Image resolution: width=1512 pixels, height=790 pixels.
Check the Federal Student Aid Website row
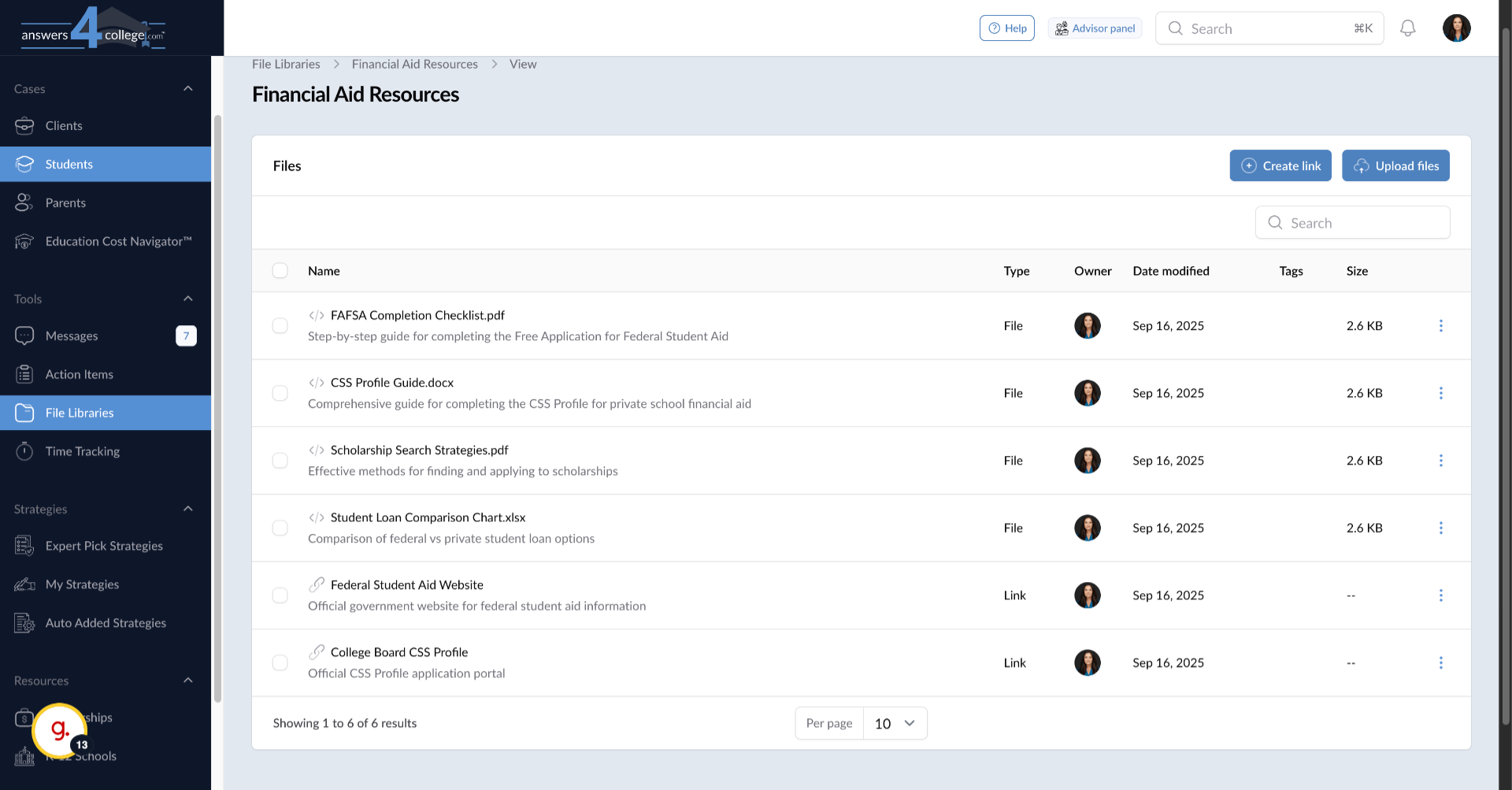point(280,595)
